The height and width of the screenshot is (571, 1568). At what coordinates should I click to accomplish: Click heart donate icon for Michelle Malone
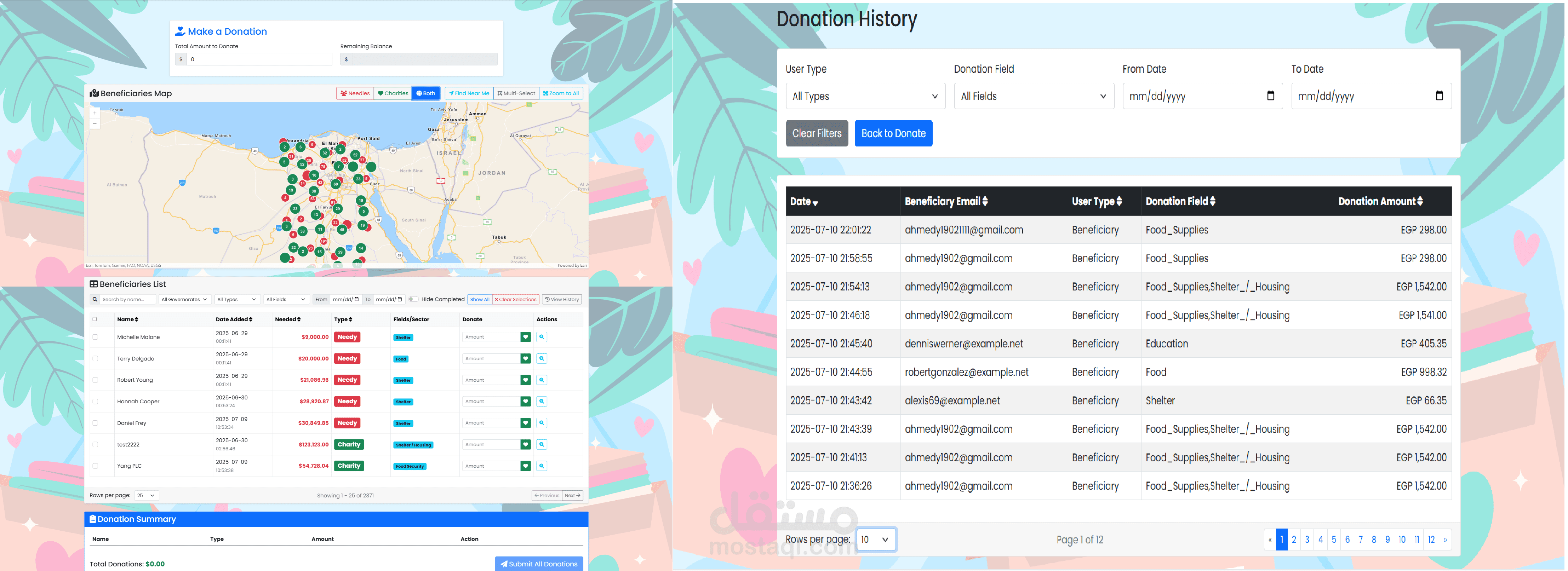(x=525, y=337)
